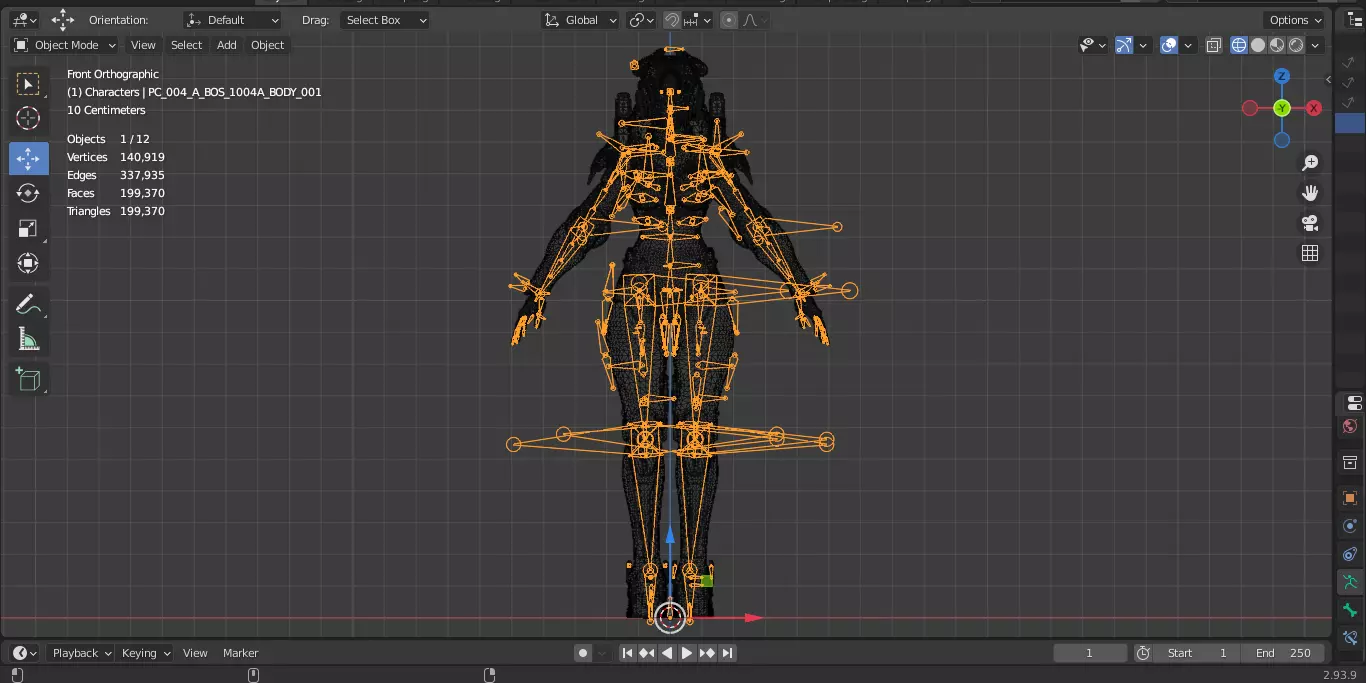Image resolution: width=1366 pixels, height=683 pixels.
Task: Edit the Start frame field
Action: point(1197,653)
